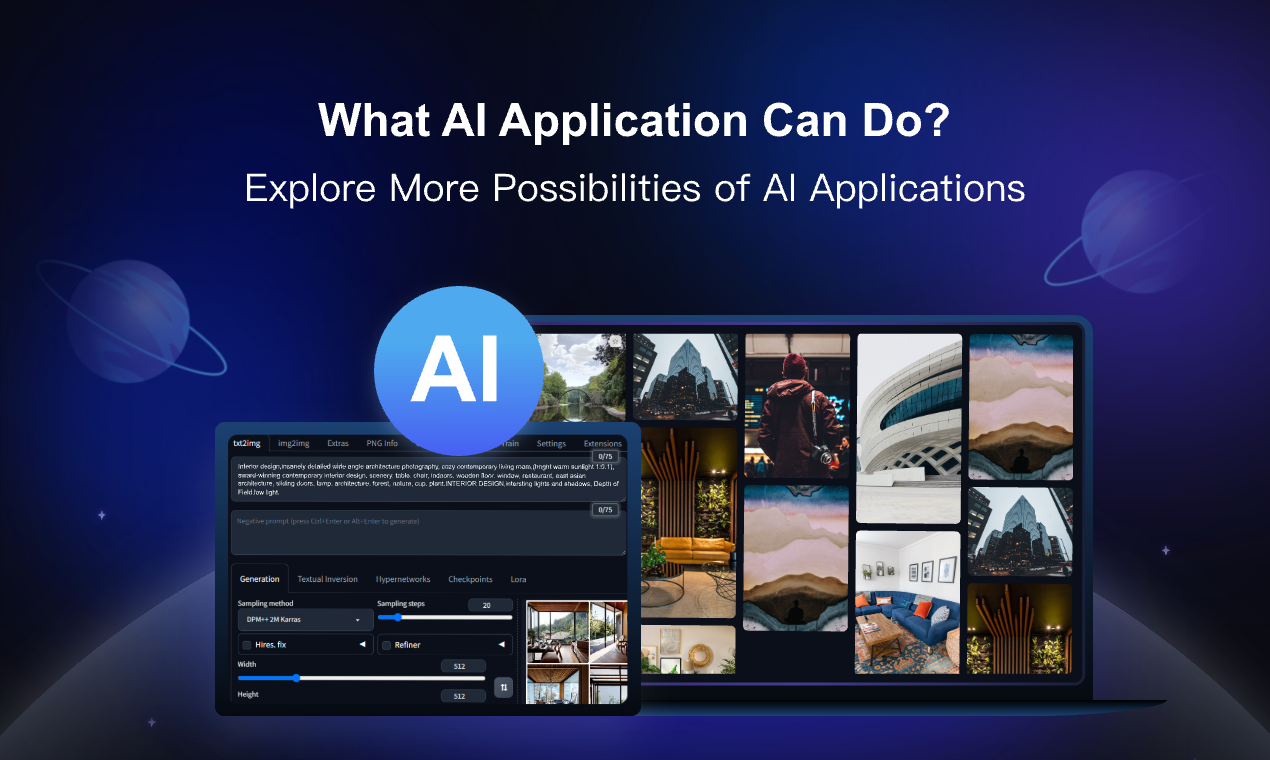The width and height of the screenshot is (1270, 760).
Task: Click the Sampling steps value field
Action: point(490,605)
